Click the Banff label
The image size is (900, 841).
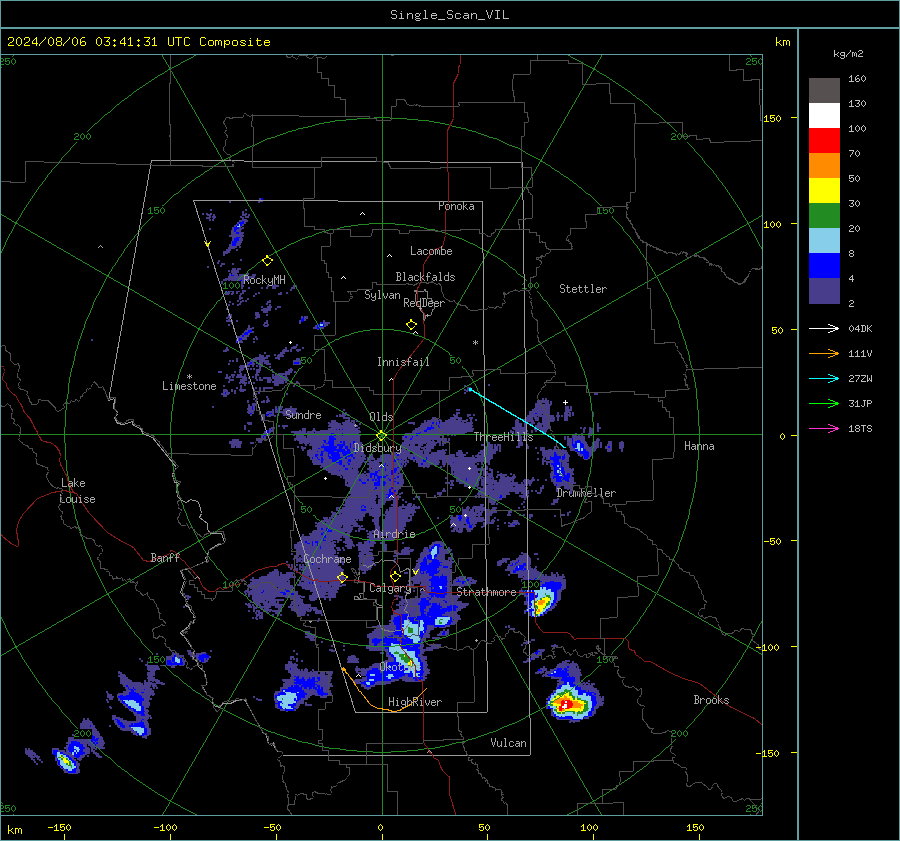coord(165,557)
